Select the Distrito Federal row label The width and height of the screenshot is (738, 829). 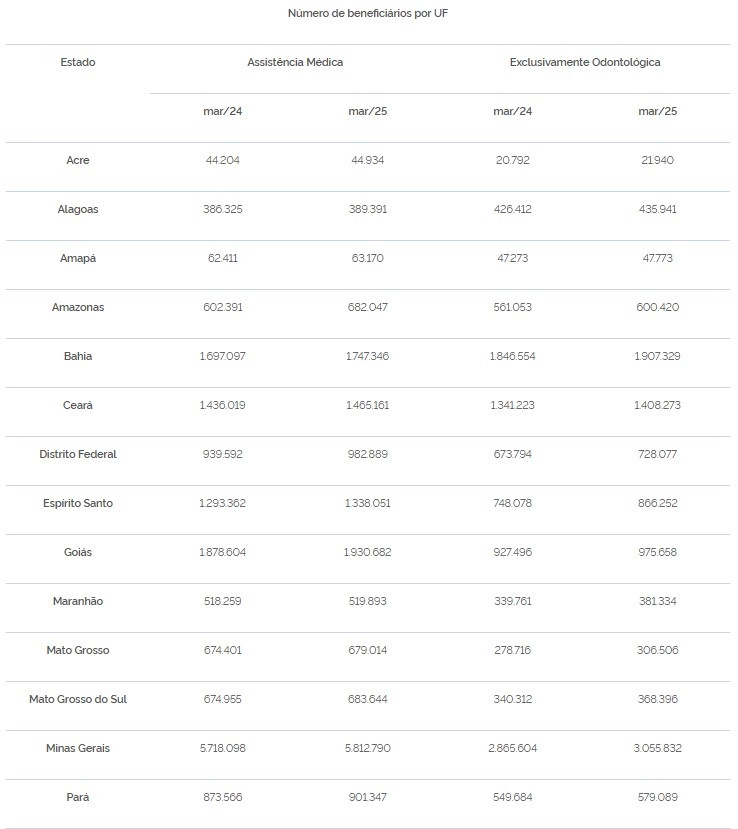(x=78, y=454)
